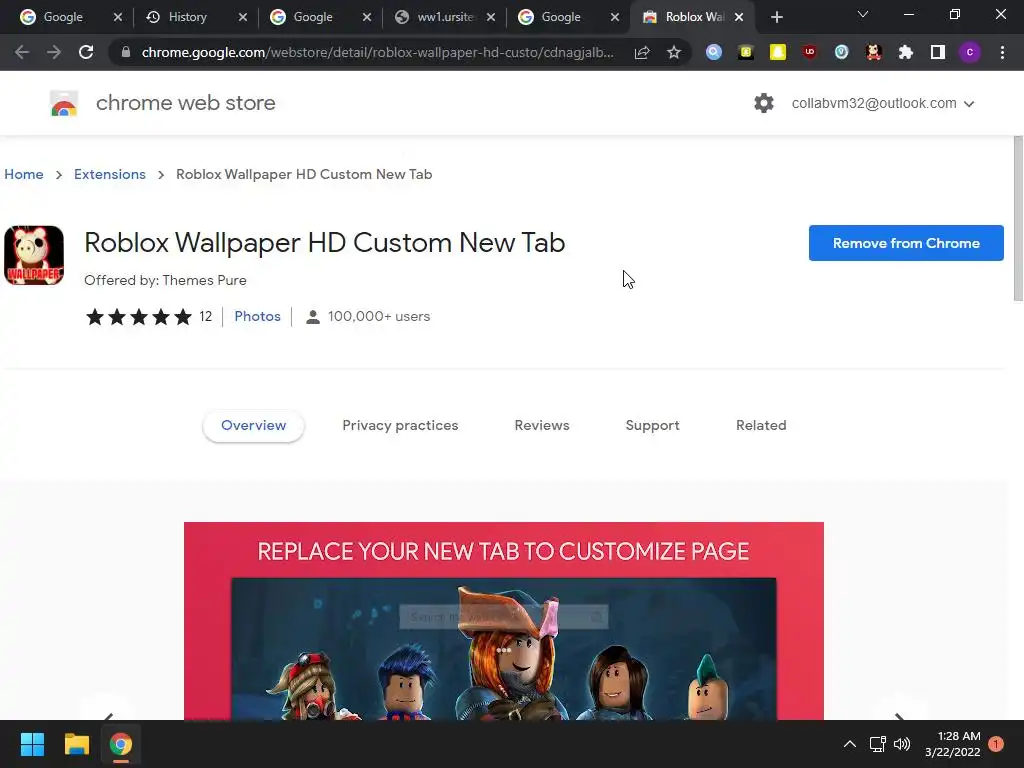Reload the current page
The height and width of the screenshot is (768, 1024).
86,52
